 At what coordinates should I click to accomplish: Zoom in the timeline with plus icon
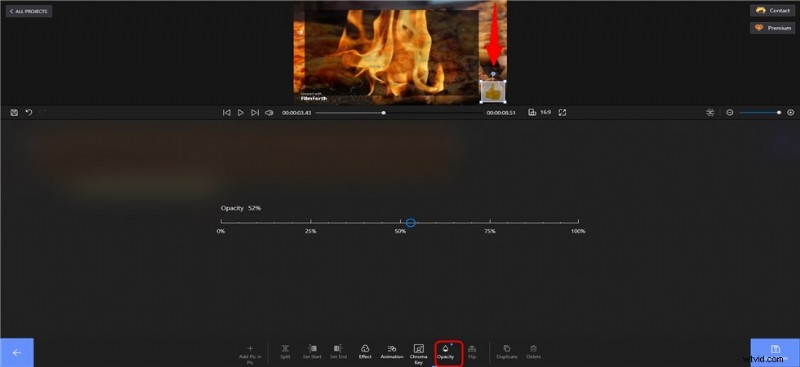pyautogui.click(x=791, y=112)
